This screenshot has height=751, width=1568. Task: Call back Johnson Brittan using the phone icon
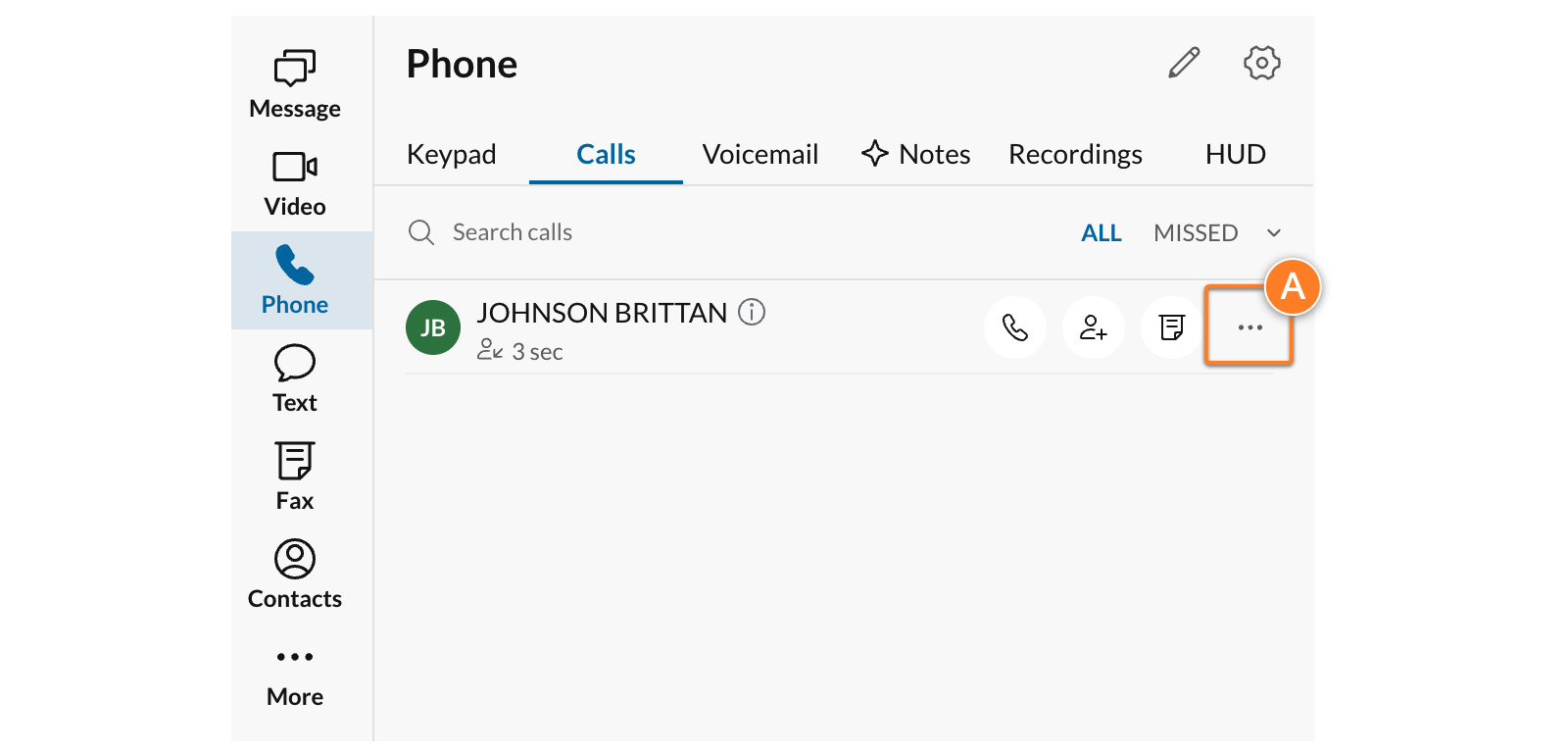(x=1015, y=327)
